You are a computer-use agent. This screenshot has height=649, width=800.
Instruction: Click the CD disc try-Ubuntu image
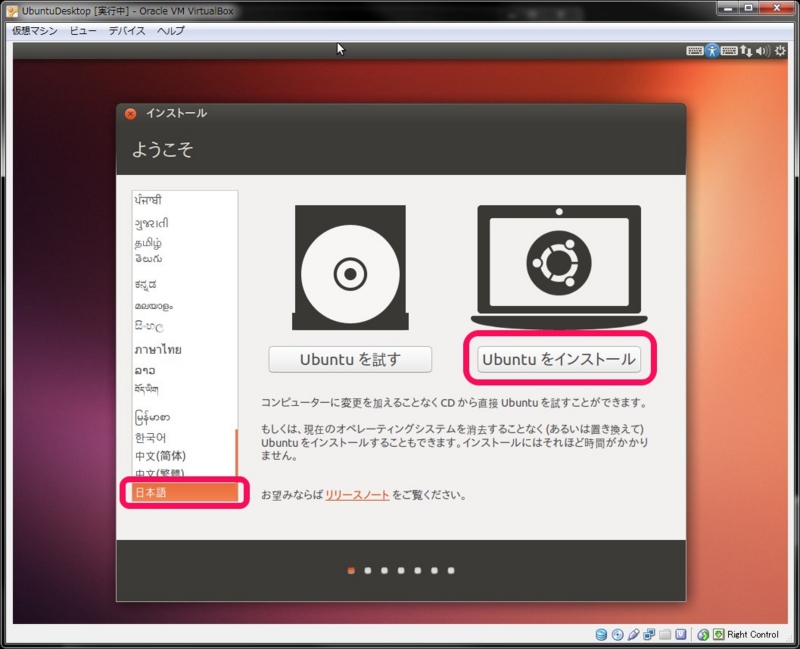(x=350, y=267)
